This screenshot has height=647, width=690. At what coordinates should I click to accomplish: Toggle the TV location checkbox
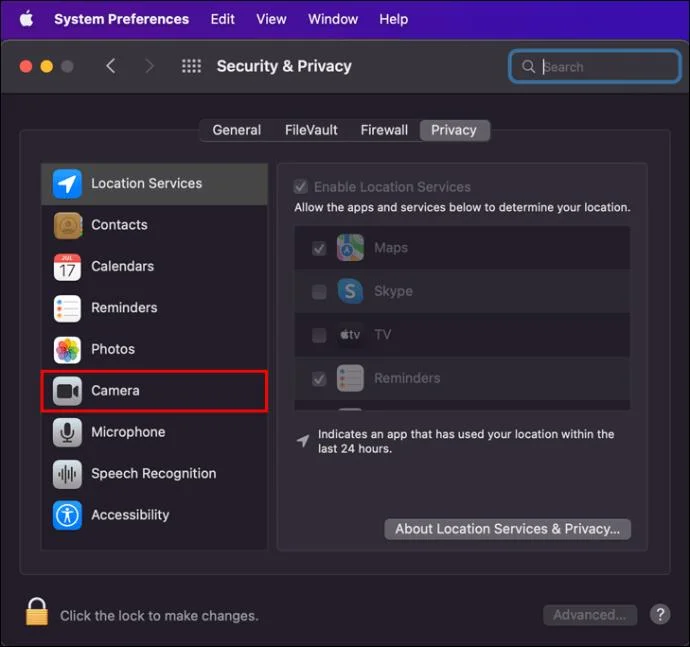(x=319, y=335)
